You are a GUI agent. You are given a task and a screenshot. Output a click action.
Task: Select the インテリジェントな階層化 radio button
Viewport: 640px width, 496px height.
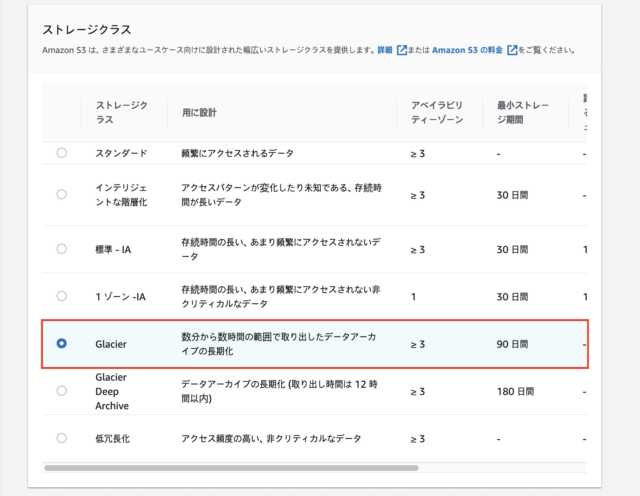[x=62, y=194]
